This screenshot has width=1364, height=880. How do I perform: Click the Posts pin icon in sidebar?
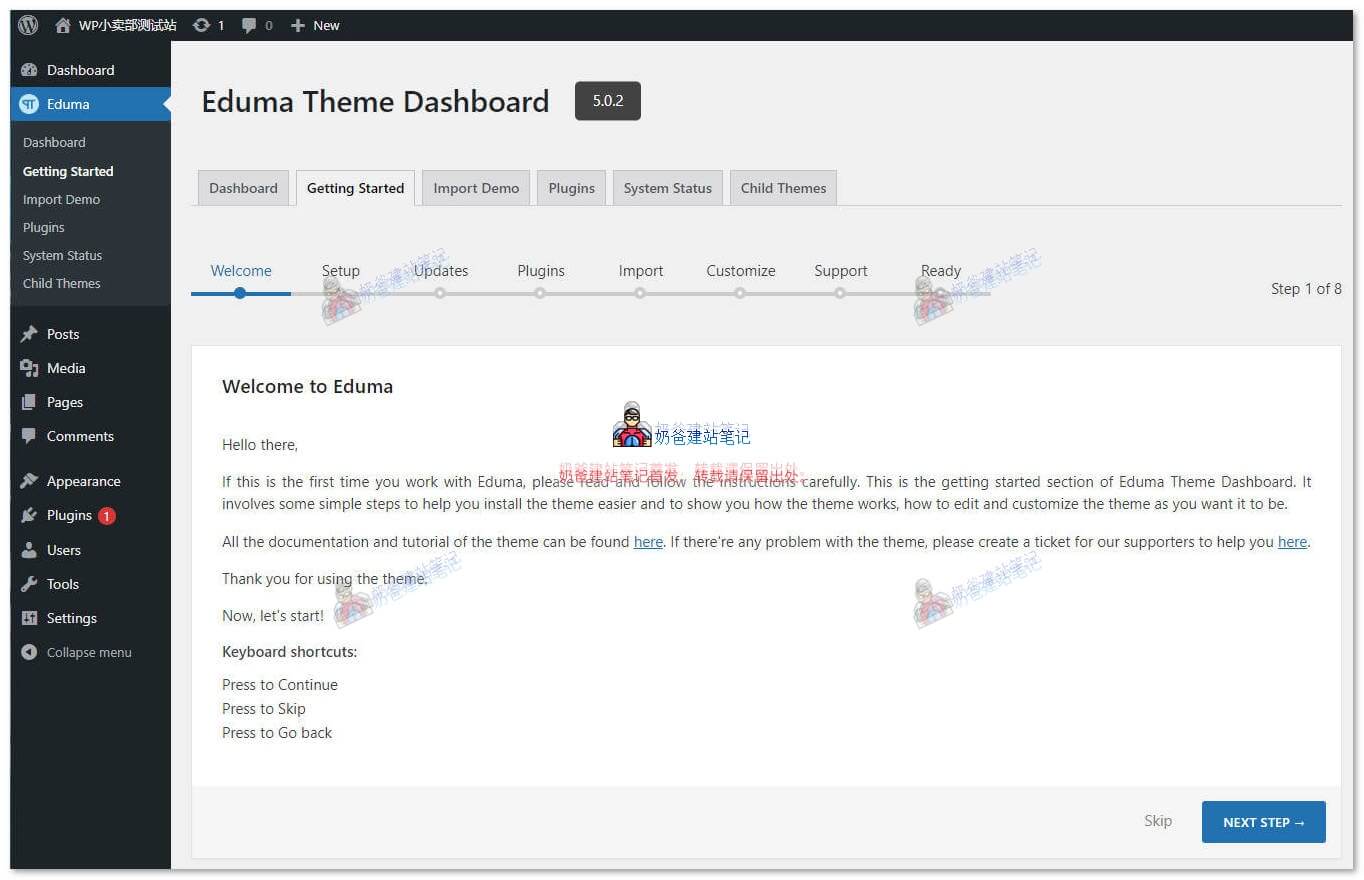coord(29,334)
